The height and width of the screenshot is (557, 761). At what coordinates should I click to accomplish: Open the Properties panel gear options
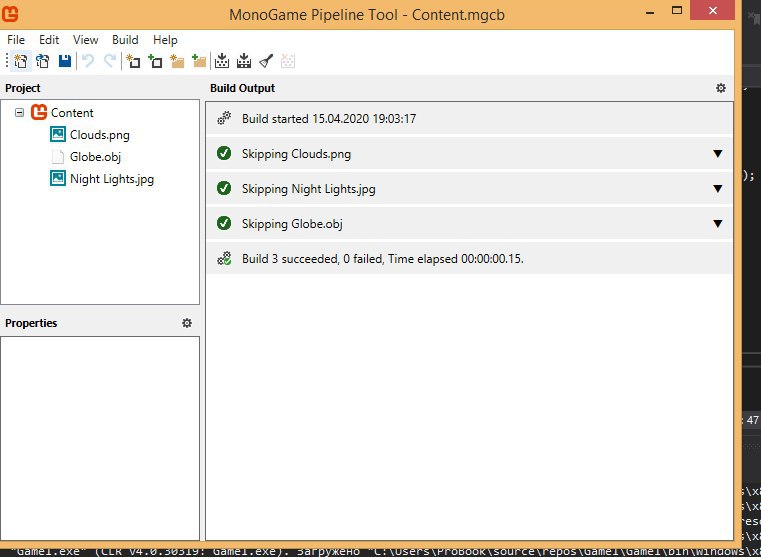[187, 323]
